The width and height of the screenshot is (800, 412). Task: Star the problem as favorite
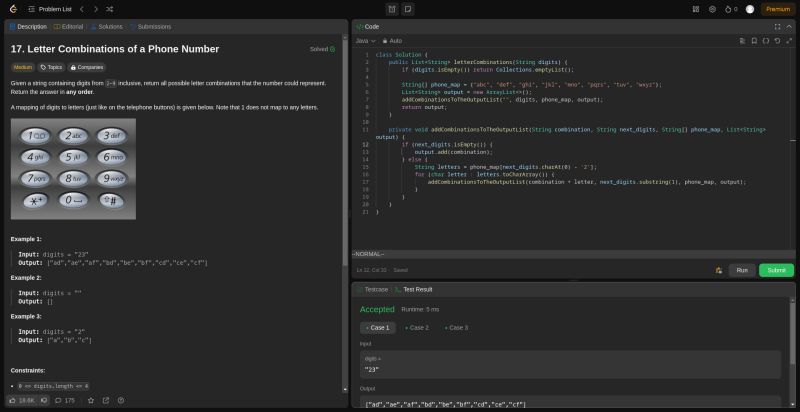pos(91,400)
